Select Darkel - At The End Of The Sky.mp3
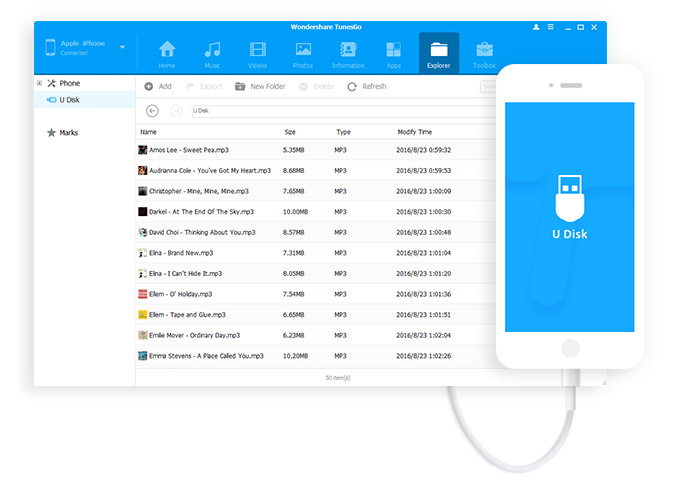Screen dimensions: 696x487 point(316,212)
